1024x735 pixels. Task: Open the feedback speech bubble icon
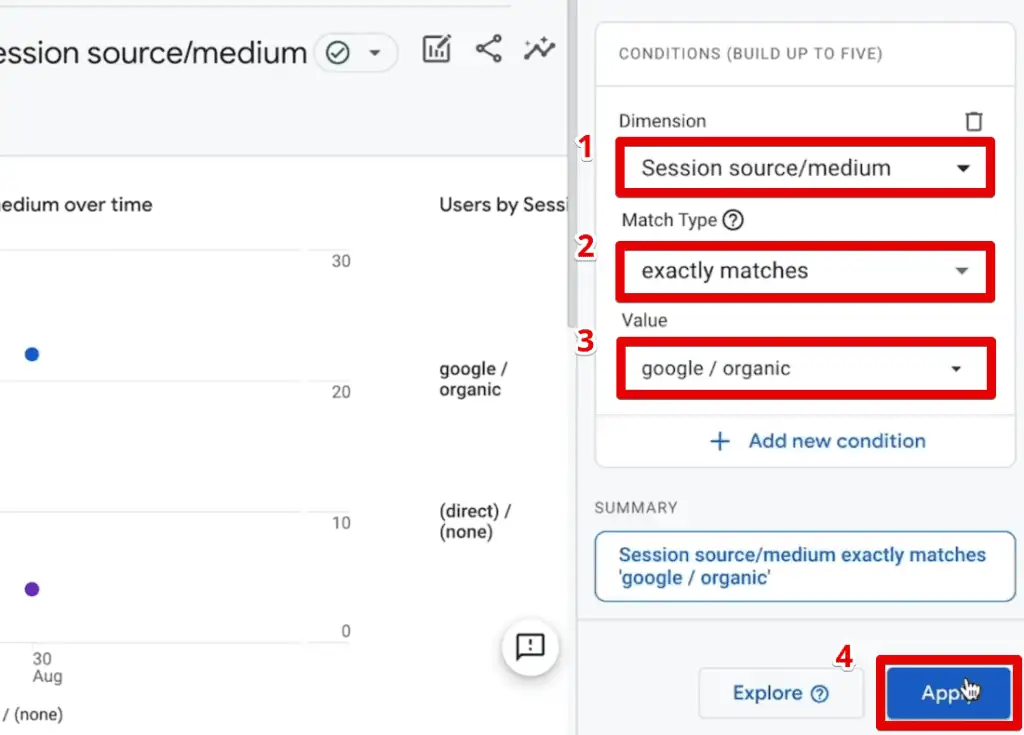tap(531, 648)
